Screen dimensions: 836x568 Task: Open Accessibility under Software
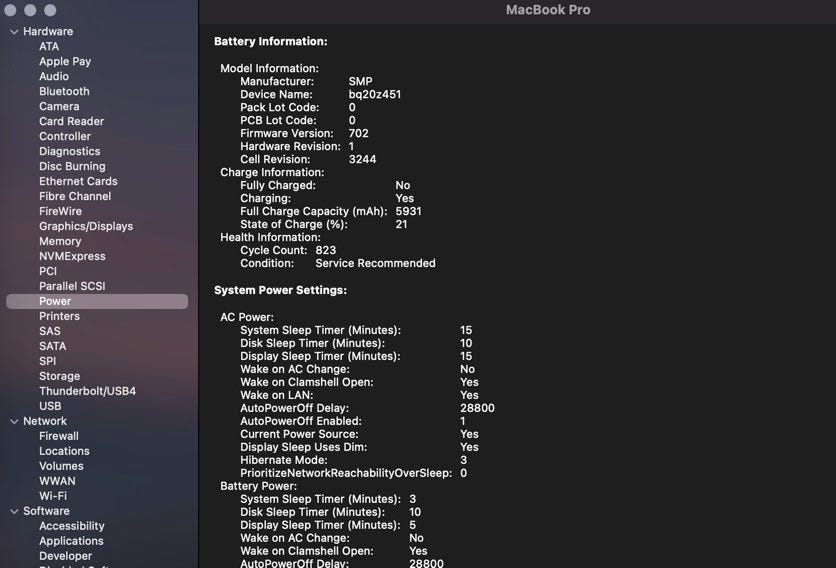(x=71, y=526)
